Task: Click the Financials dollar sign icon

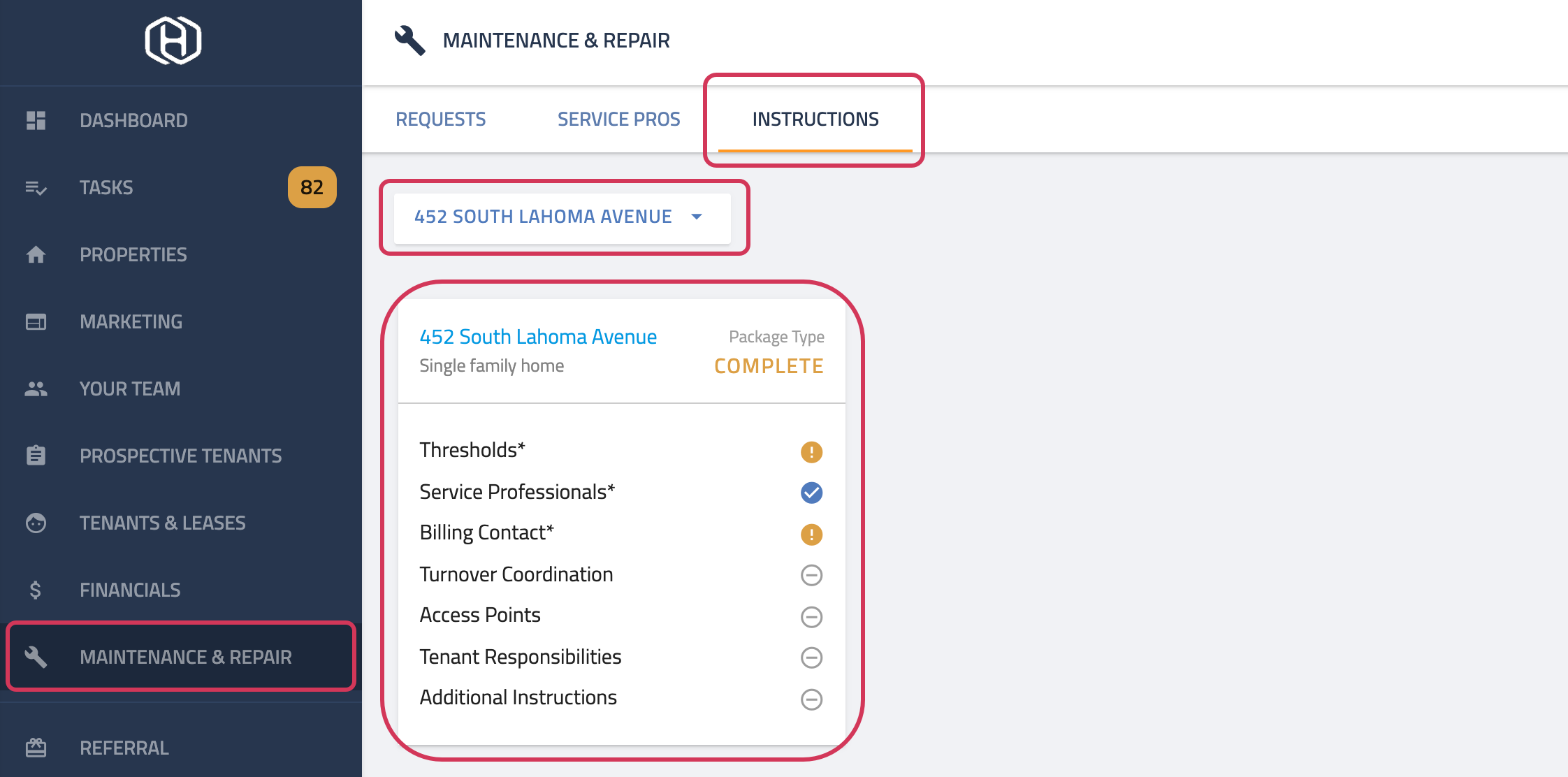Action: (x=36, y=590)
